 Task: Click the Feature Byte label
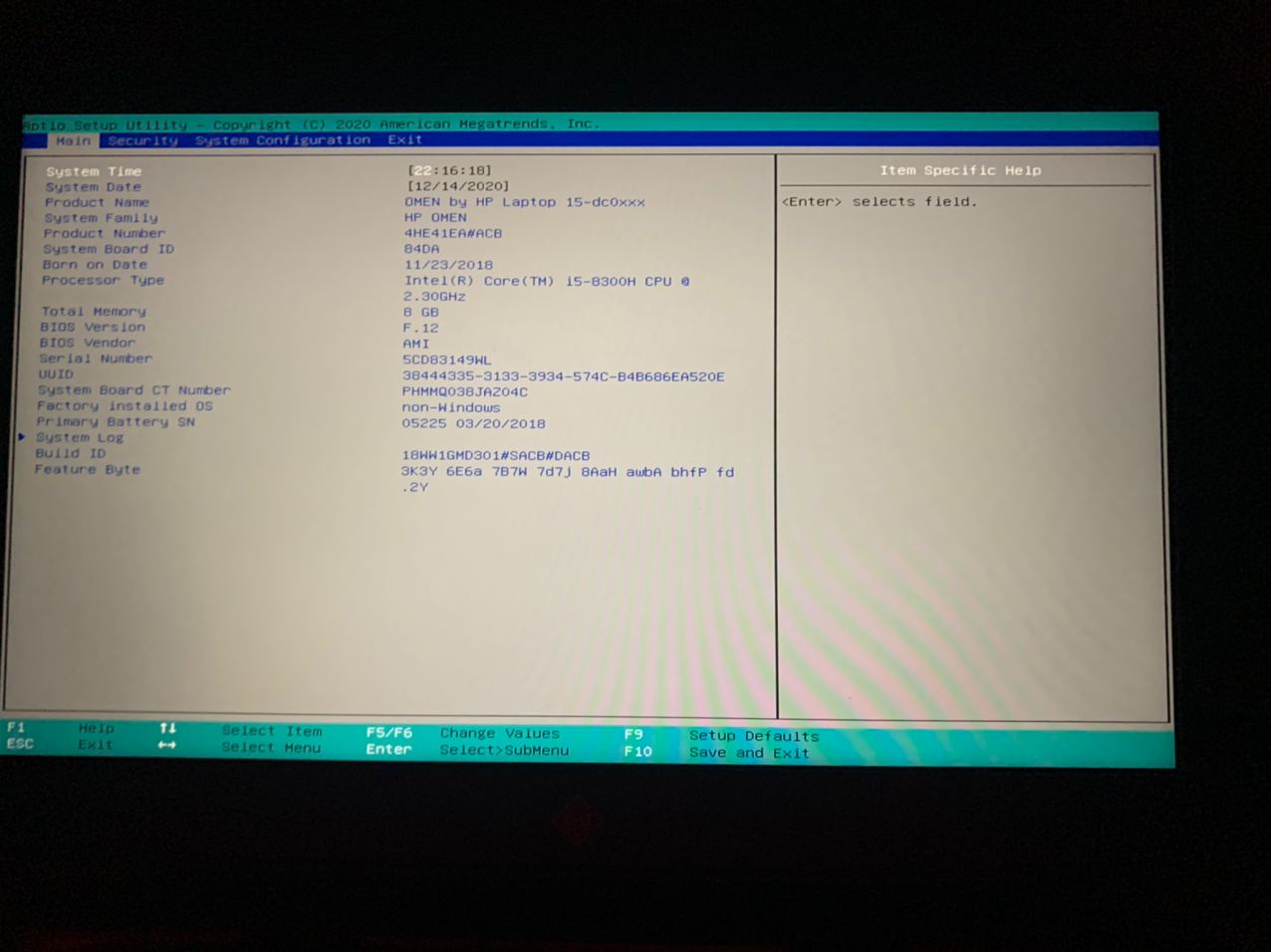click(88, 469)
